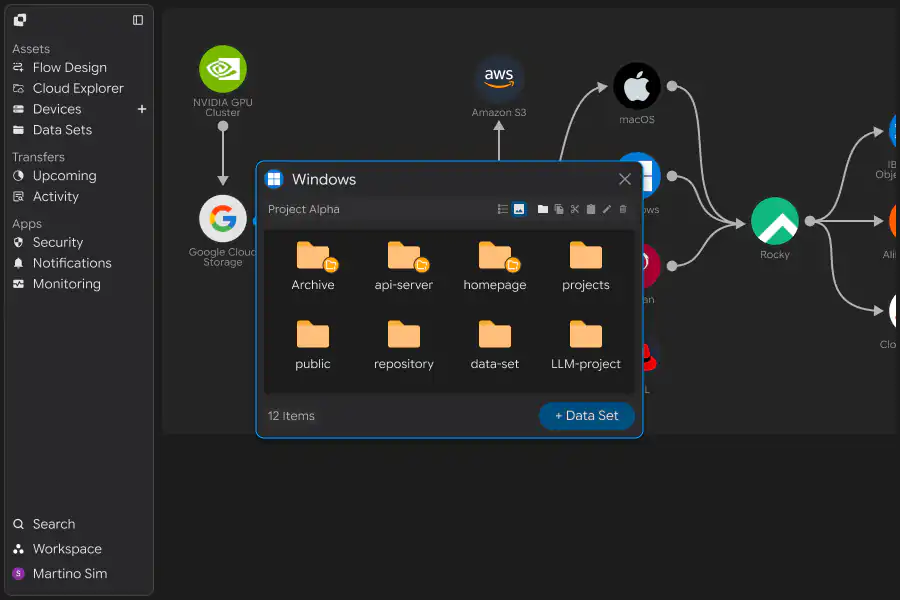Select the Rocky Linux node
The height and width of the screenshot is (600, 900).
coord(775,221)
